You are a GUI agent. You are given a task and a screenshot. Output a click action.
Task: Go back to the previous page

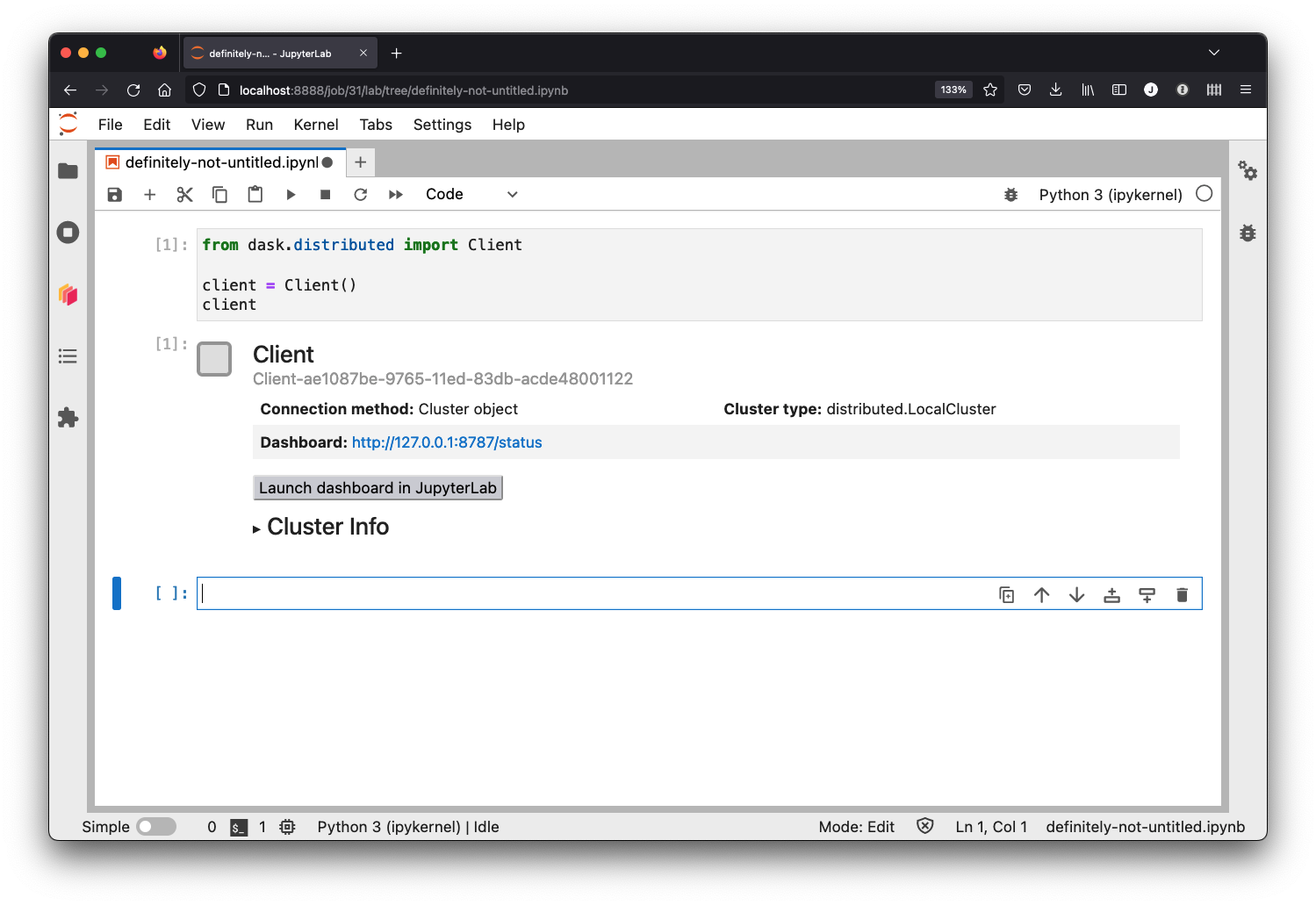(70, 90)
